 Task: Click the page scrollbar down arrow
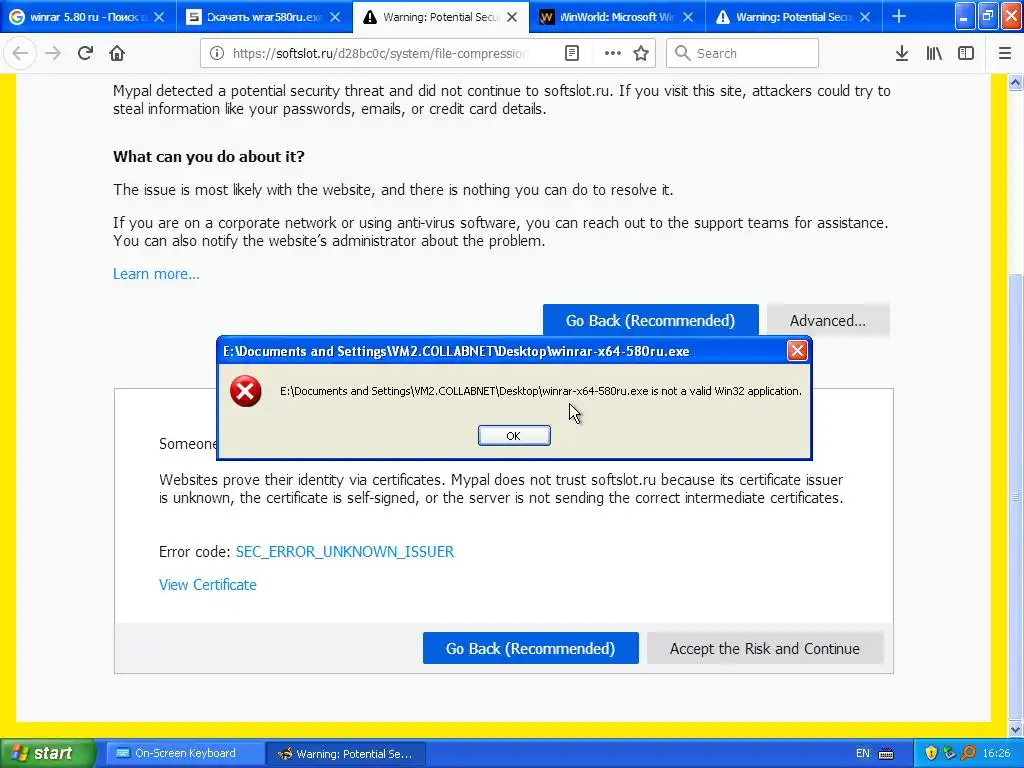(1016, 729)
